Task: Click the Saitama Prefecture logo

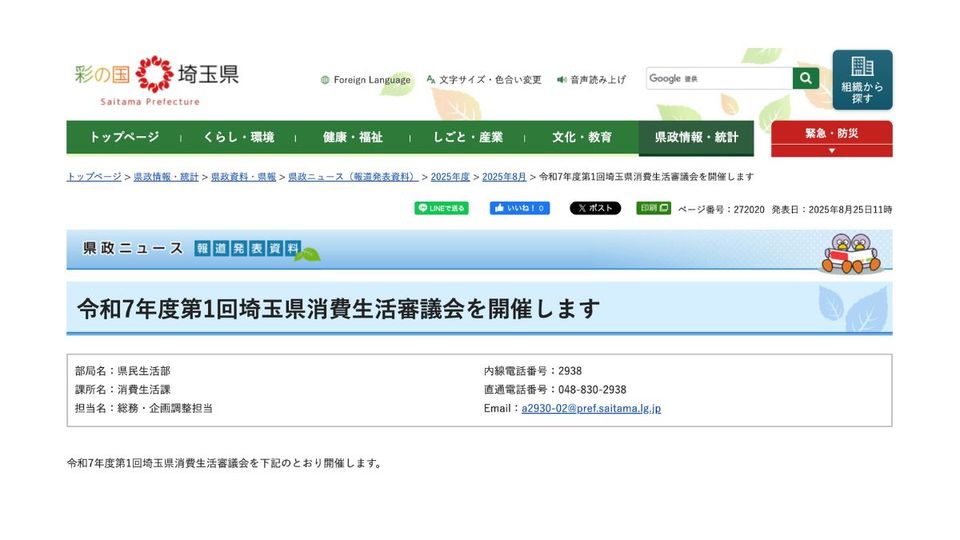Action: point(156,80)
